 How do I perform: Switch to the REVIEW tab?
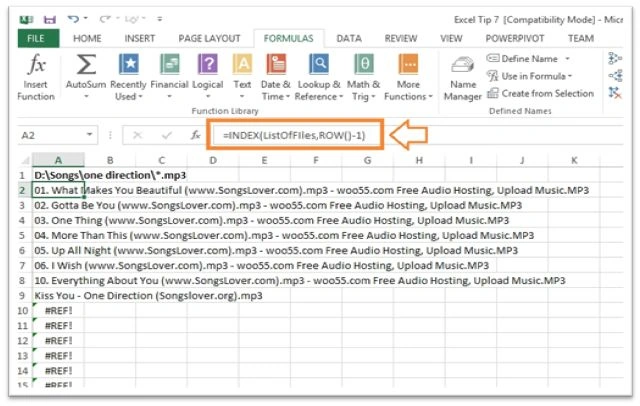(401, 38)
